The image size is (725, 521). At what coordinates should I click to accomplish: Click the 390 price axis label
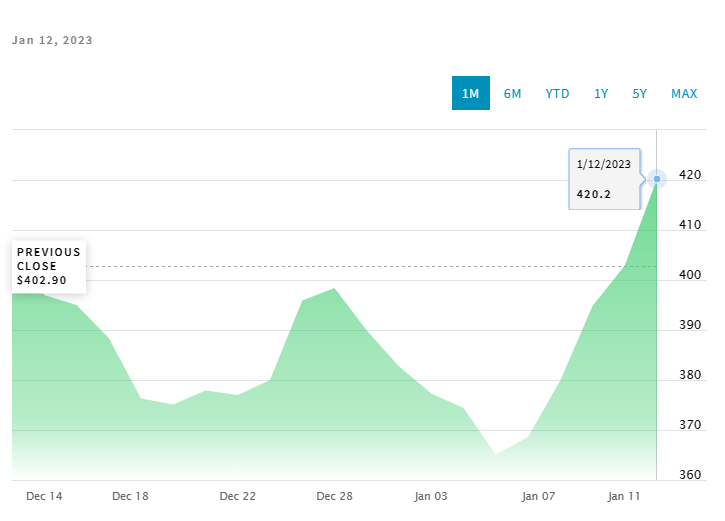pos(689,326)
